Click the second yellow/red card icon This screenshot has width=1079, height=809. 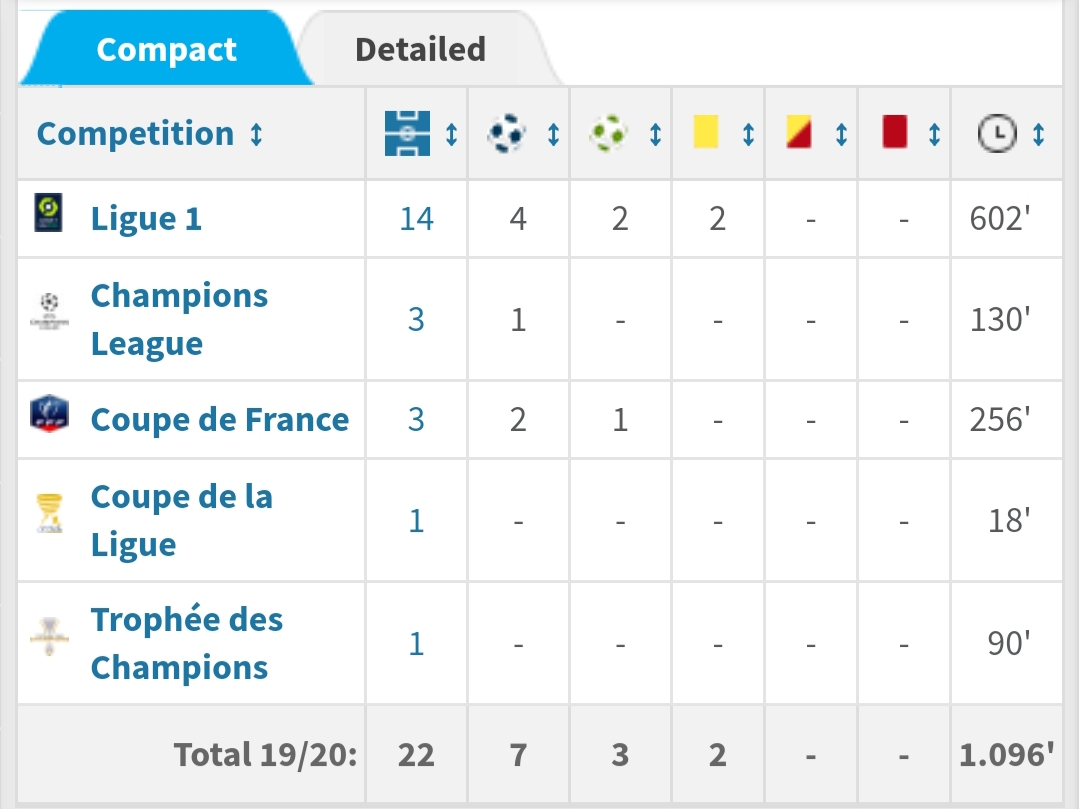pos(799,132)
